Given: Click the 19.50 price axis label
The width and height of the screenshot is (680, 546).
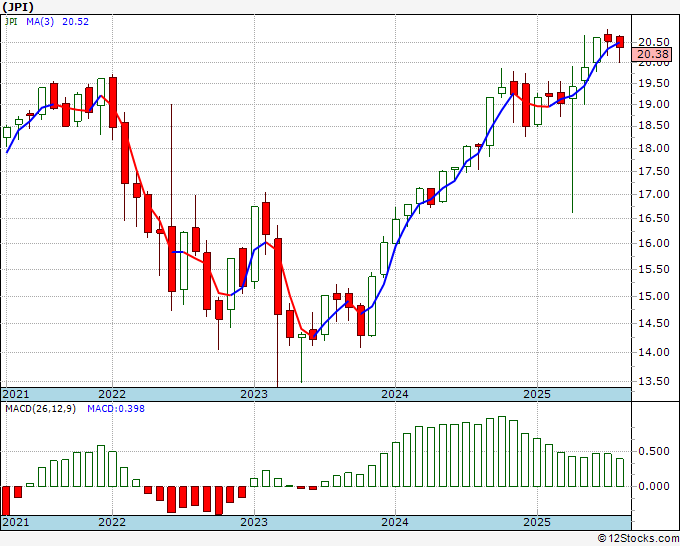Looking at the screenshot, I should (654, 83).
